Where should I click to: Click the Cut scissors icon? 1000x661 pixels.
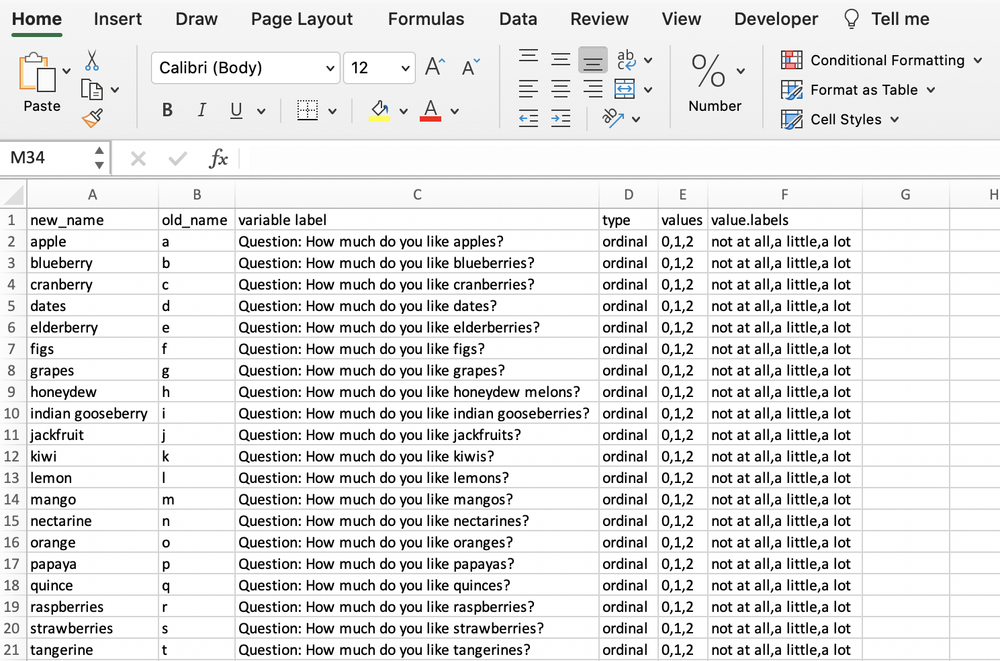coord(90,60)
